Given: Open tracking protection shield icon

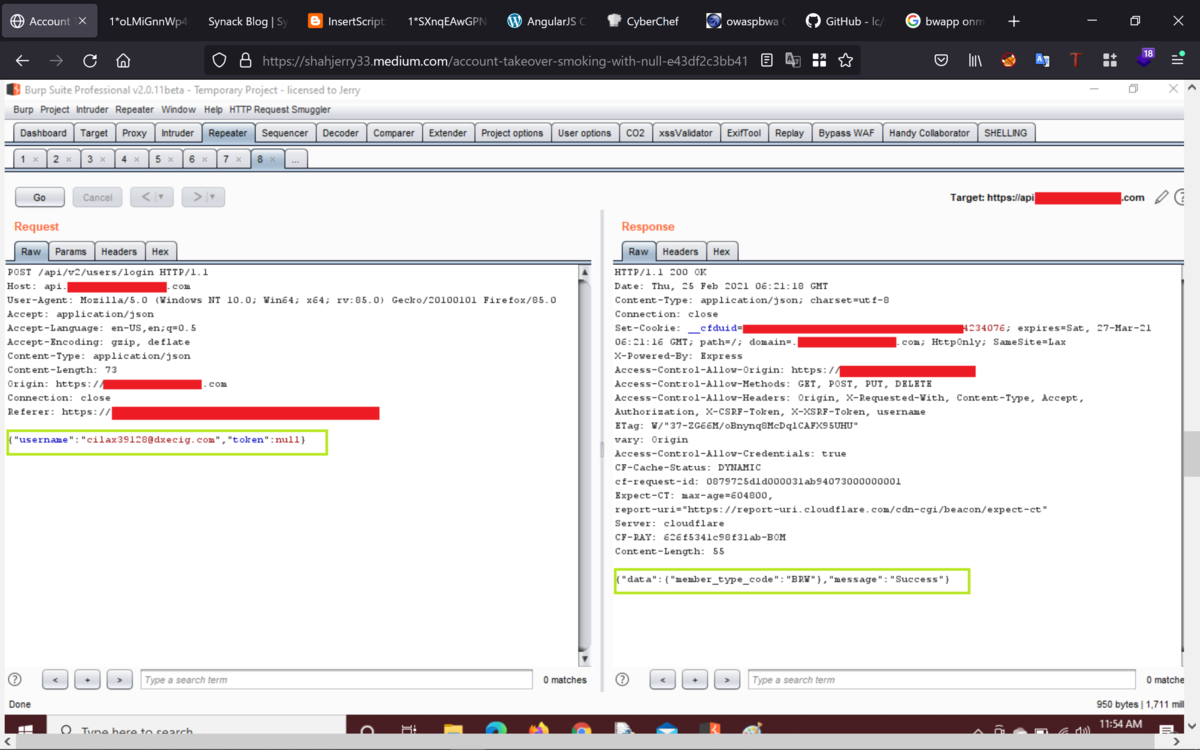Looking at the screenshot, I should coord(219,61).
